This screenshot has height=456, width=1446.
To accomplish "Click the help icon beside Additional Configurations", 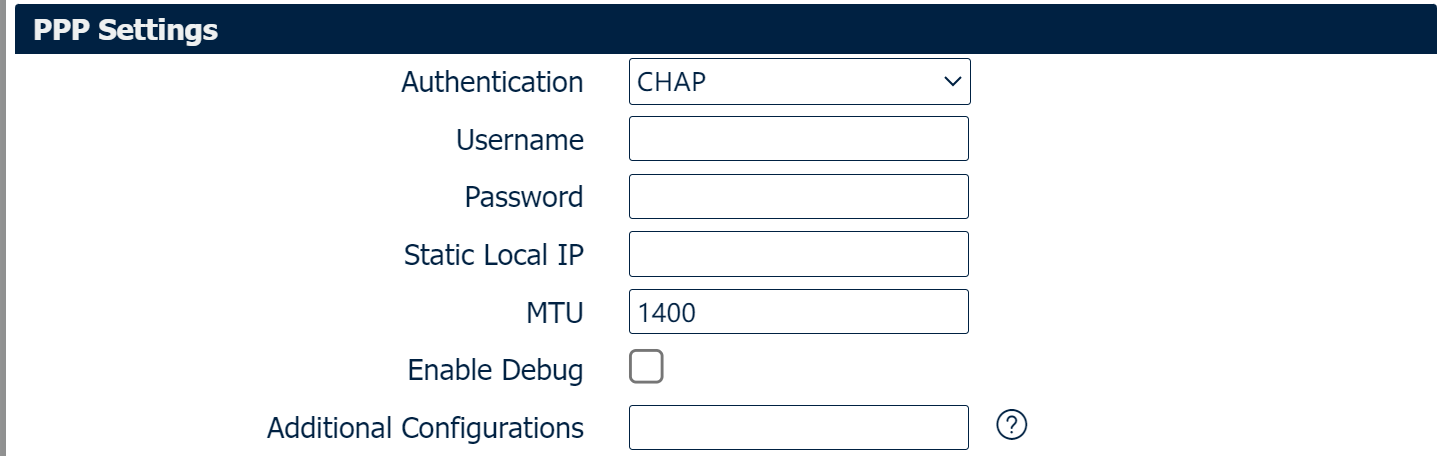I will point(1012,426).
